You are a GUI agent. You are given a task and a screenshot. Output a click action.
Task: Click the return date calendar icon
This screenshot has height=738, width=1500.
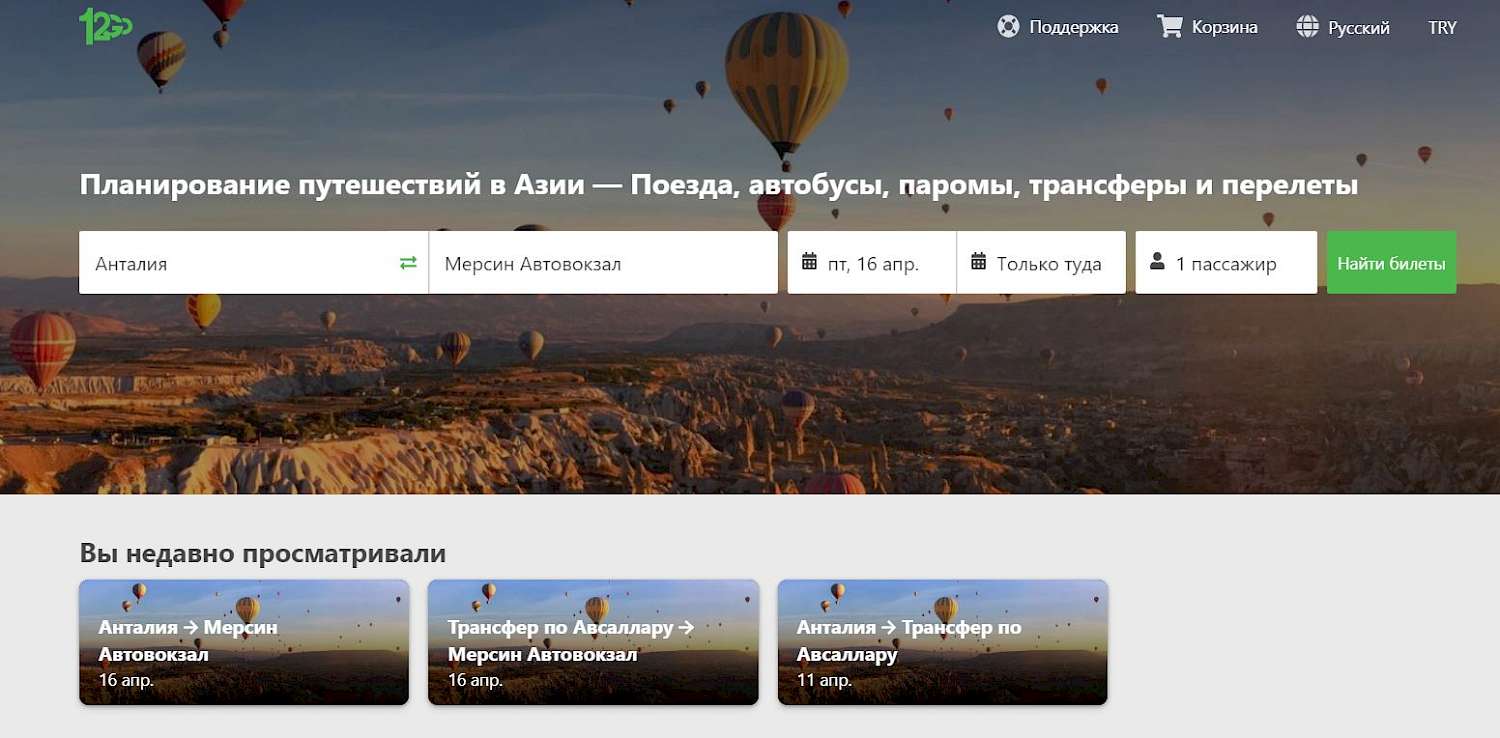tap(979, 262)
